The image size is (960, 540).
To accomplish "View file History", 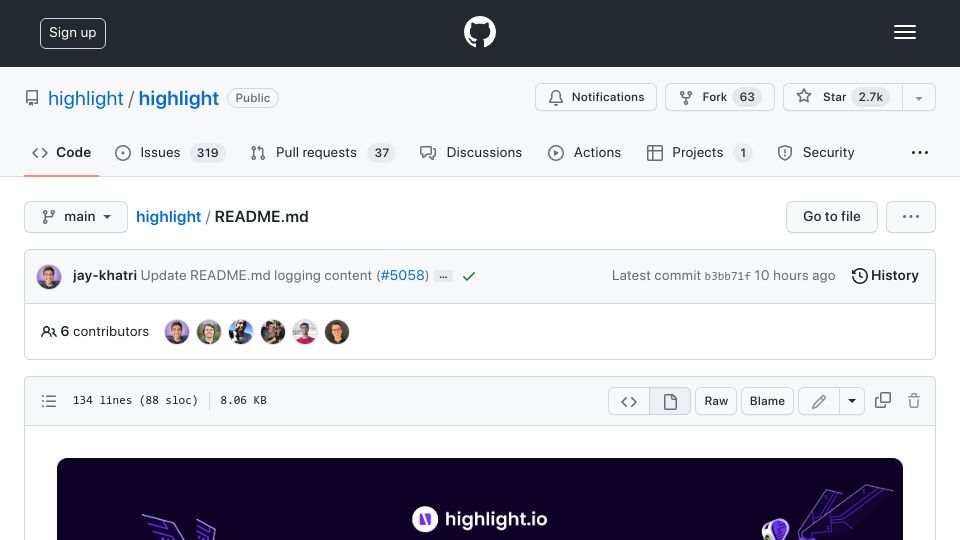I will point(885,276).
